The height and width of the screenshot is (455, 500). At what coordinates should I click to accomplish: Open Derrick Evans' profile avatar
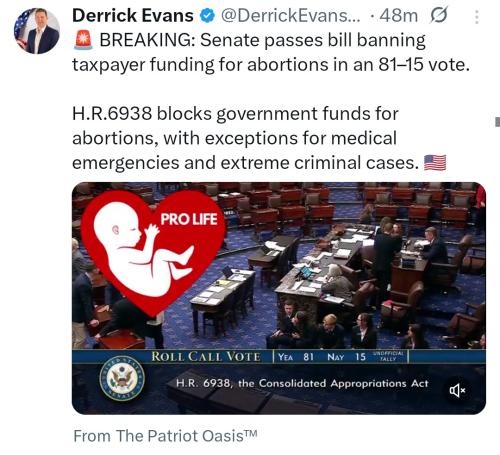coord(37,31)
